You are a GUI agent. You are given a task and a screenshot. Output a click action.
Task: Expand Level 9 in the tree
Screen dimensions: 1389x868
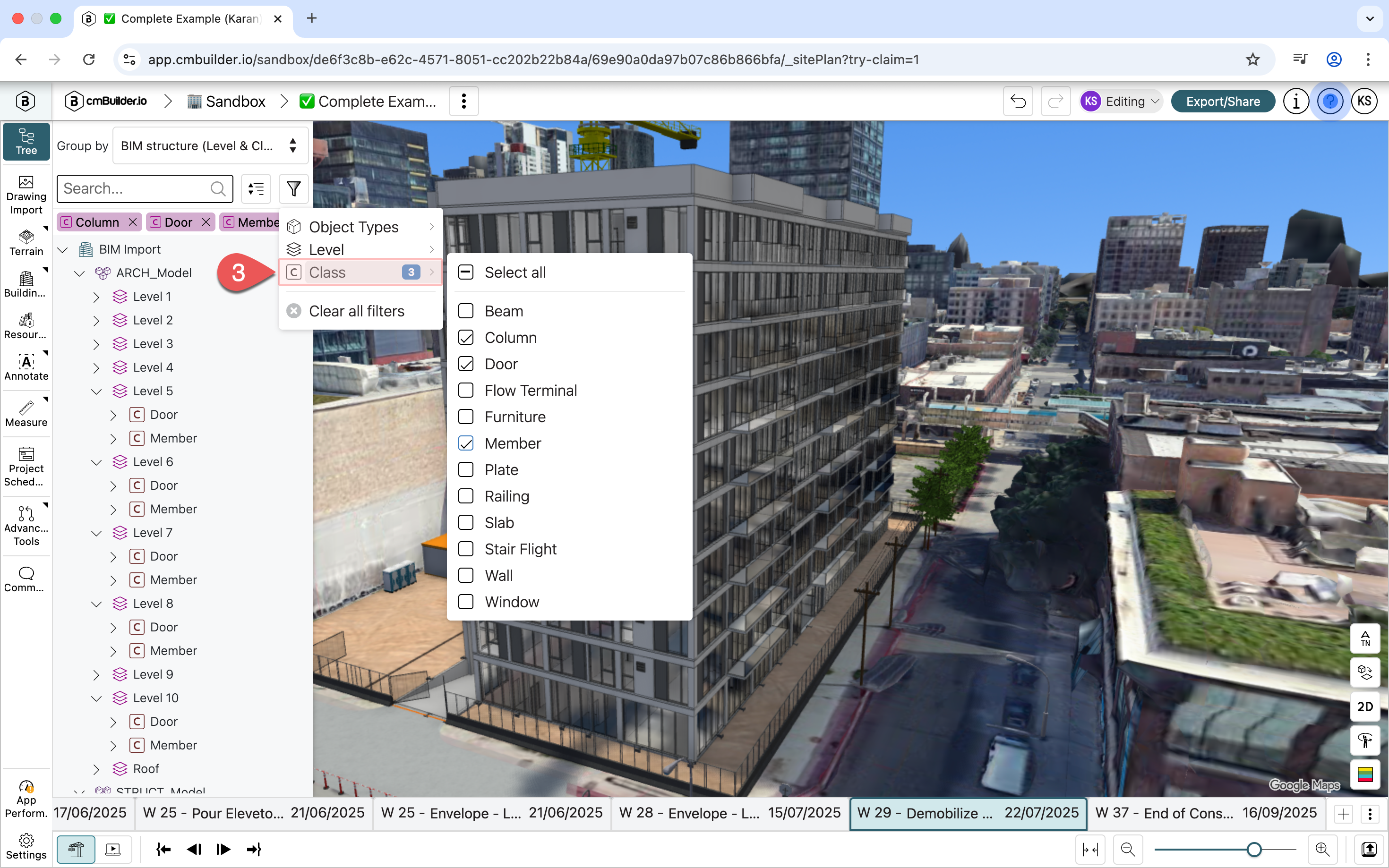coord(96,675)
